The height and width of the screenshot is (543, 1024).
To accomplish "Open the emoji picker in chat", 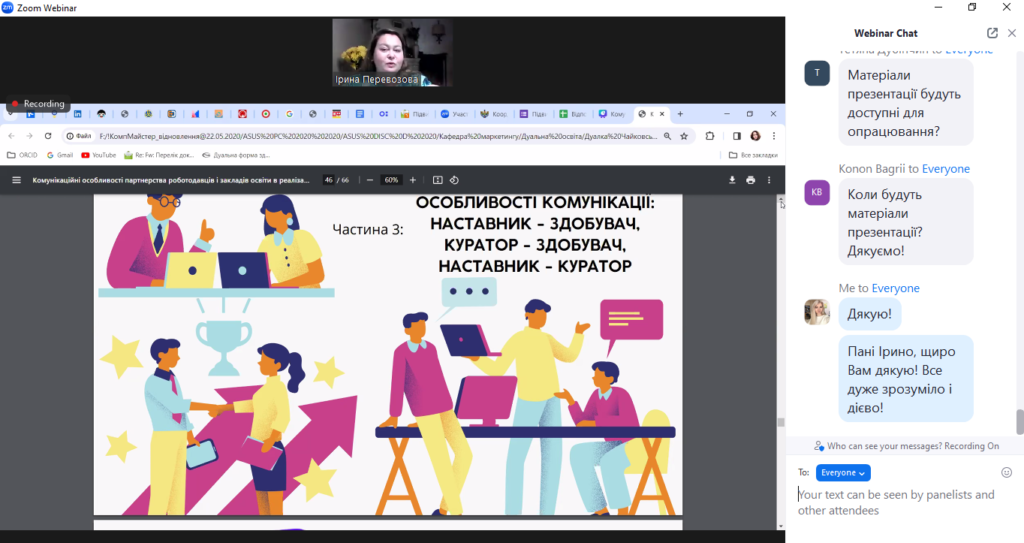I will coord(1007,472).
